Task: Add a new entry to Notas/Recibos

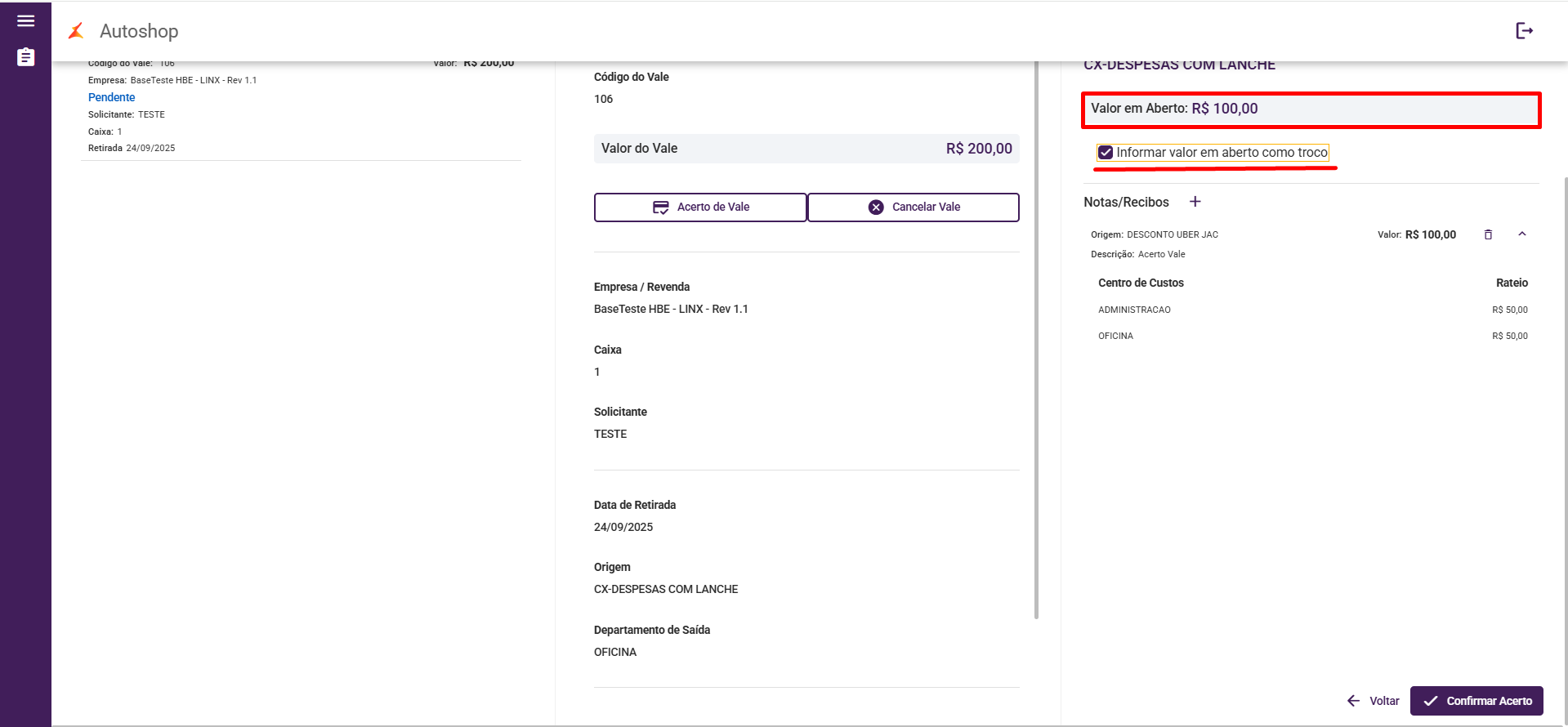Action: point(1195,202)
